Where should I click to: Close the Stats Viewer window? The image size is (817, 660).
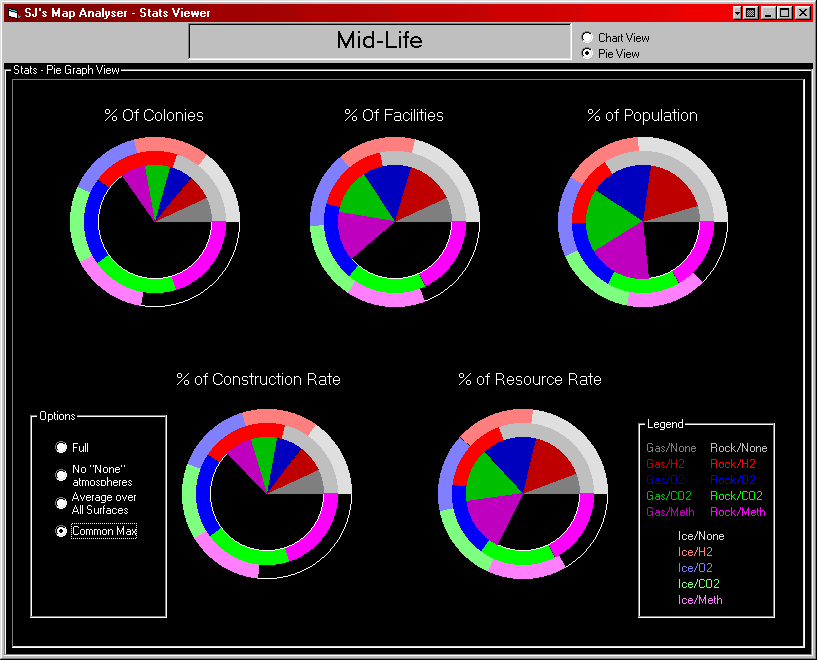pos(802,13)
